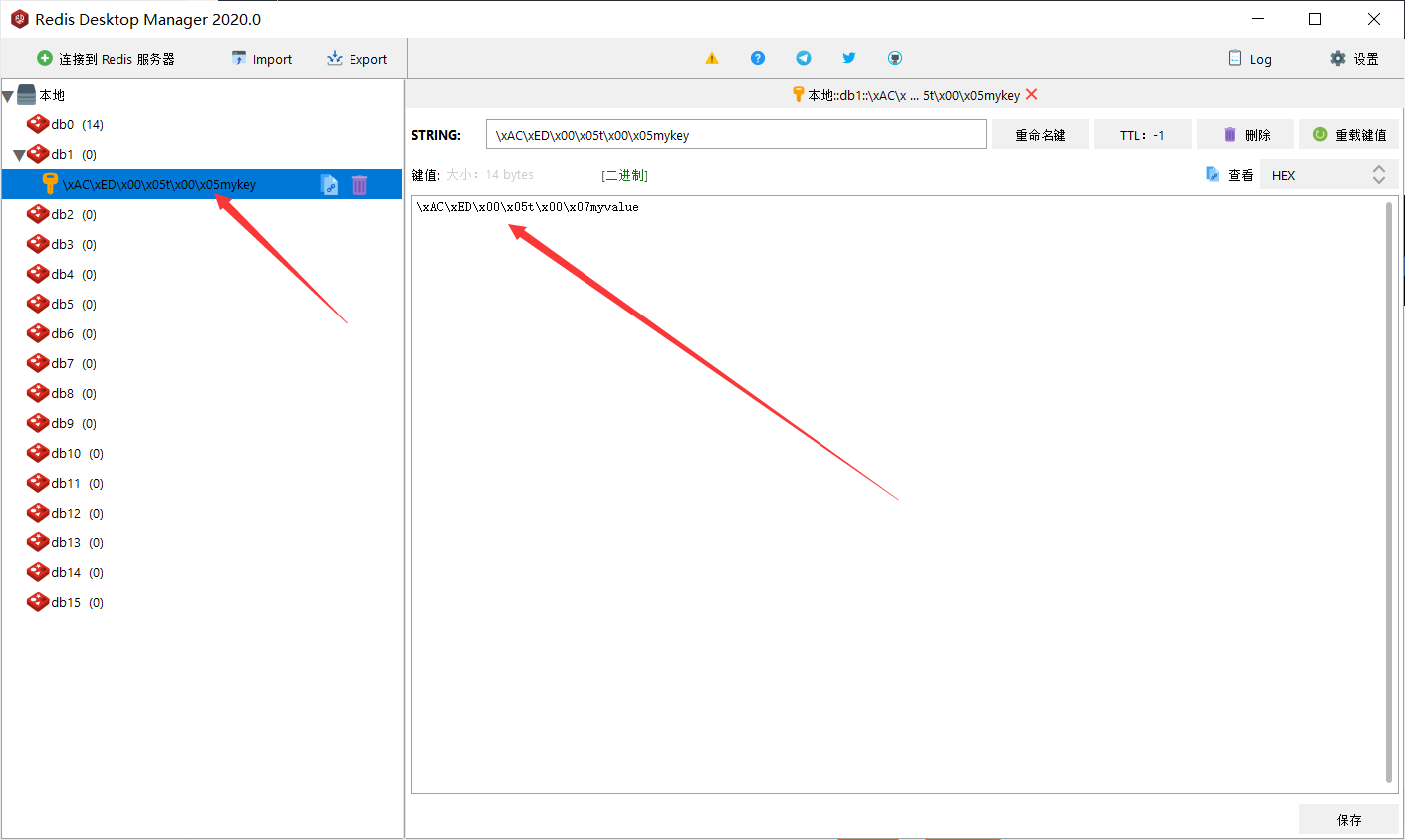Screen dimensions: 1405x840
Task: Switch to the mykey value tab
Action: (914, 95)
